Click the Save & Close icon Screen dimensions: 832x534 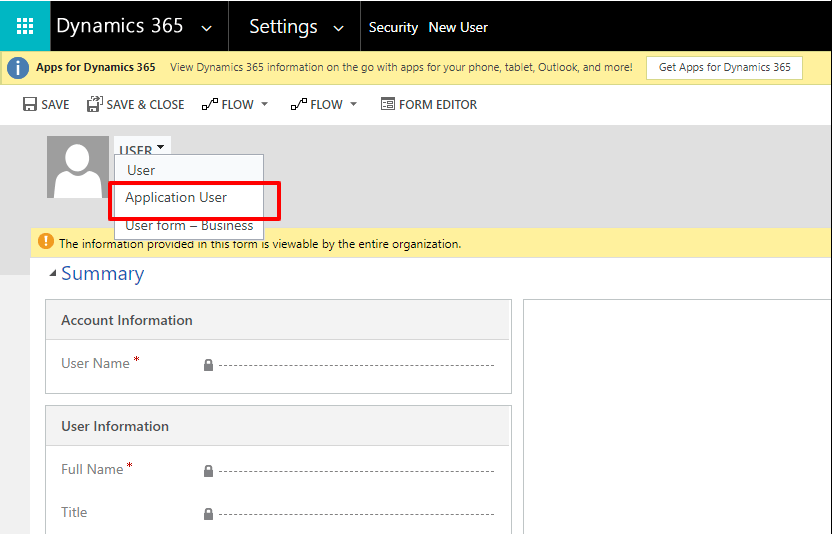(95, 104)
